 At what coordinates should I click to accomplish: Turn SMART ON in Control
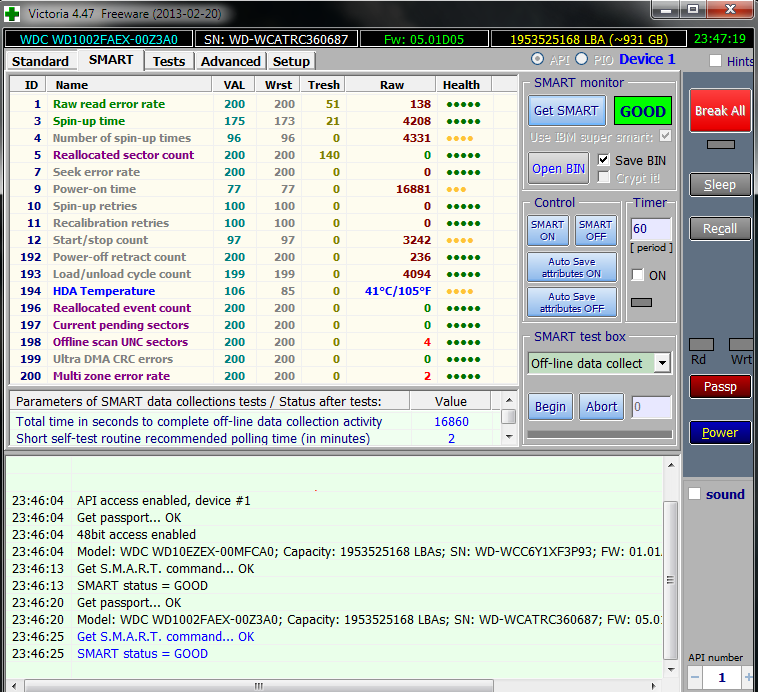547,231
